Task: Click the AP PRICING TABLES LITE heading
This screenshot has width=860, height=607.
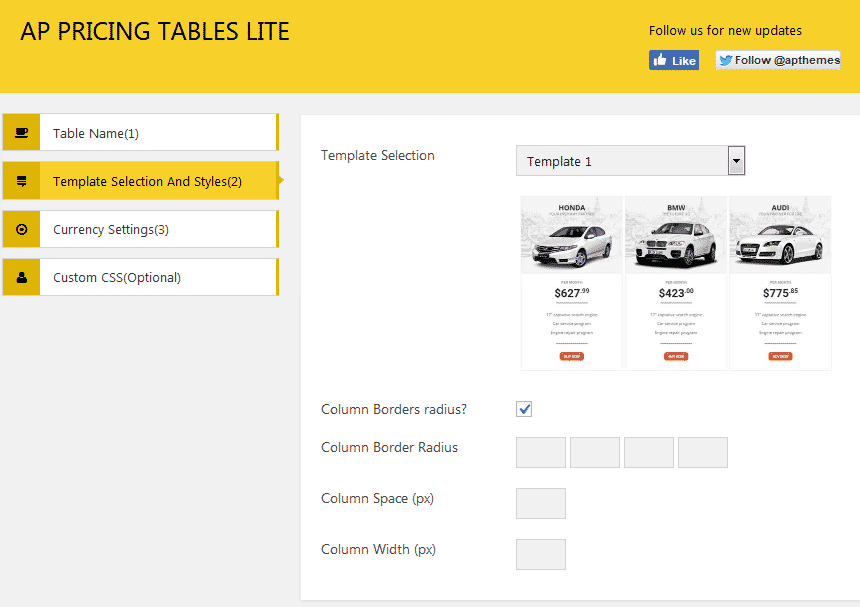Action: (x=155, y=31)
